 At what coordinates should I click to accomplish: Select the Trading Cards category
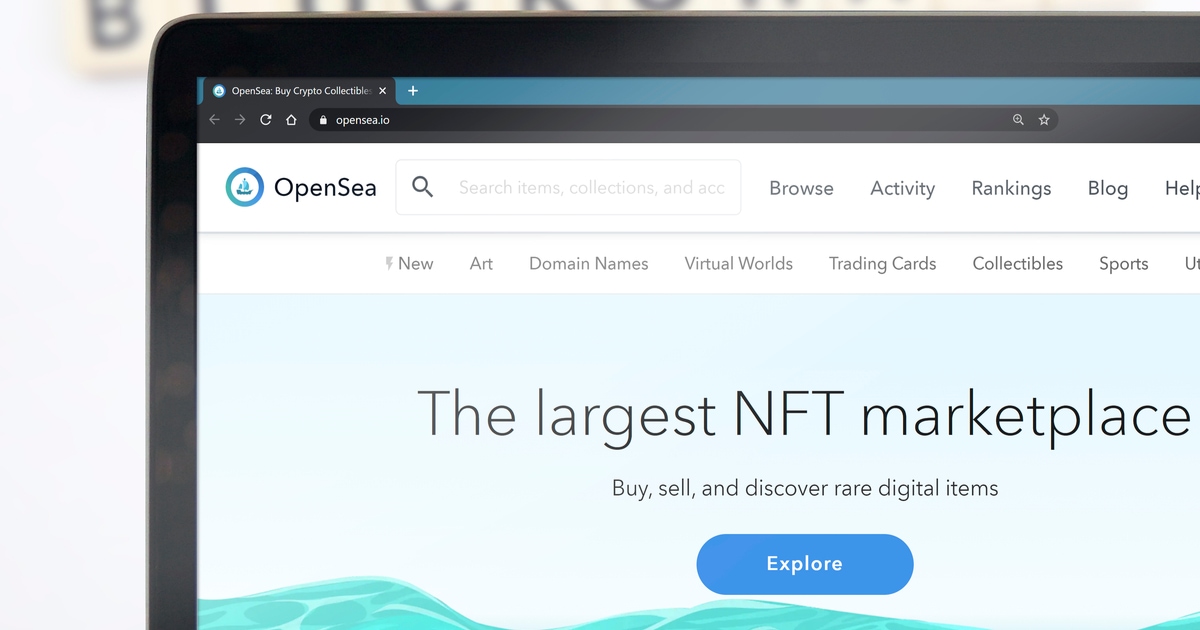point(882,264)
